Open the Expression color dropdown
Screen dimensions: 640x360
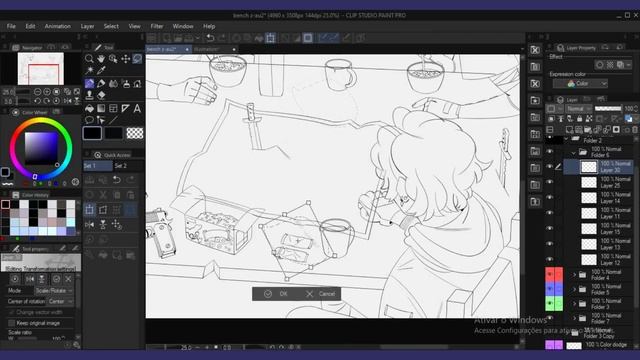coord(580,84)
